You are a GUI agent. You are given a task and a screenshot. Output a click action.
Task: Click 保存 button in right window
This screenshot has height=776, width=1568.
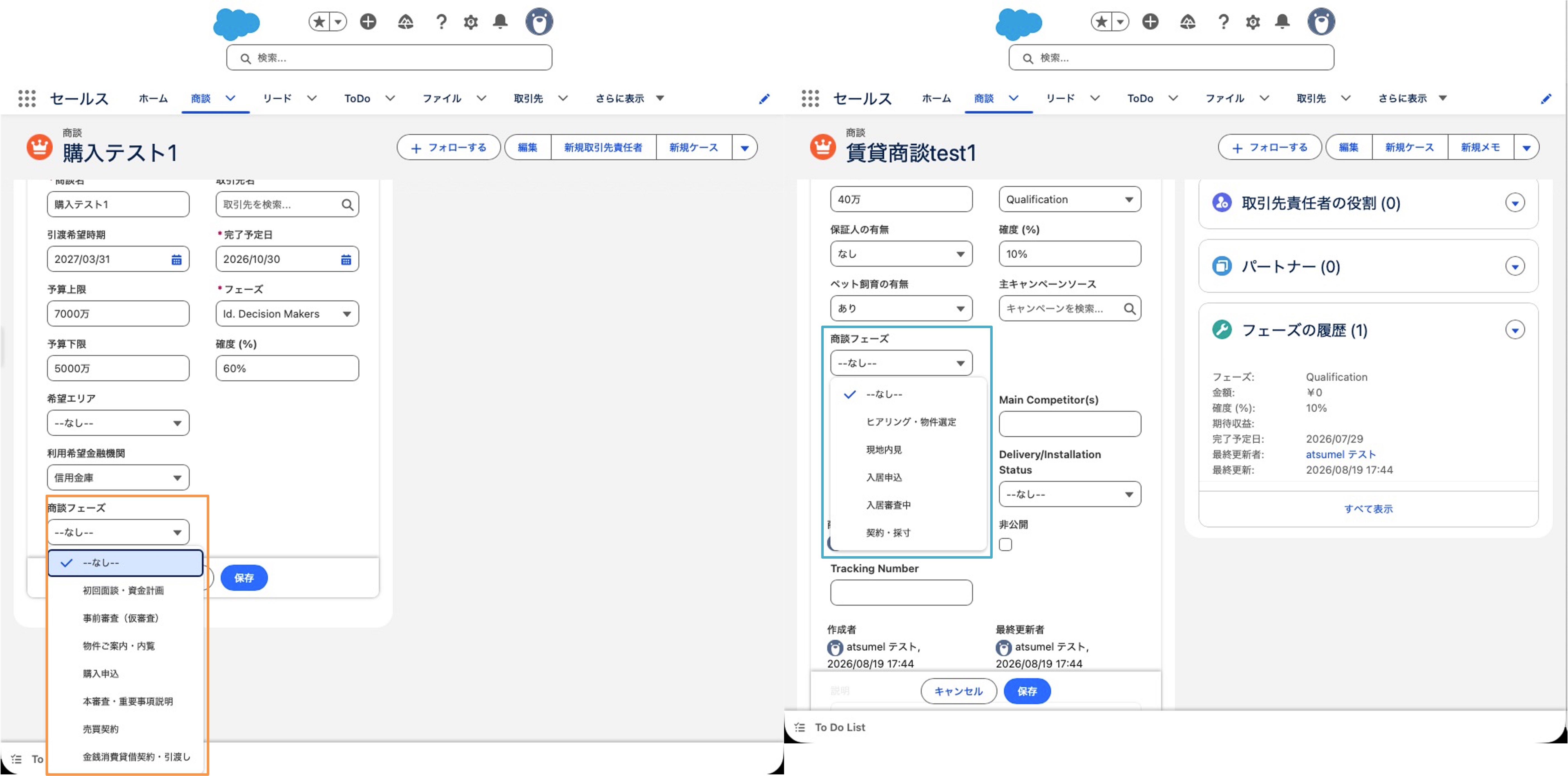1027,691
